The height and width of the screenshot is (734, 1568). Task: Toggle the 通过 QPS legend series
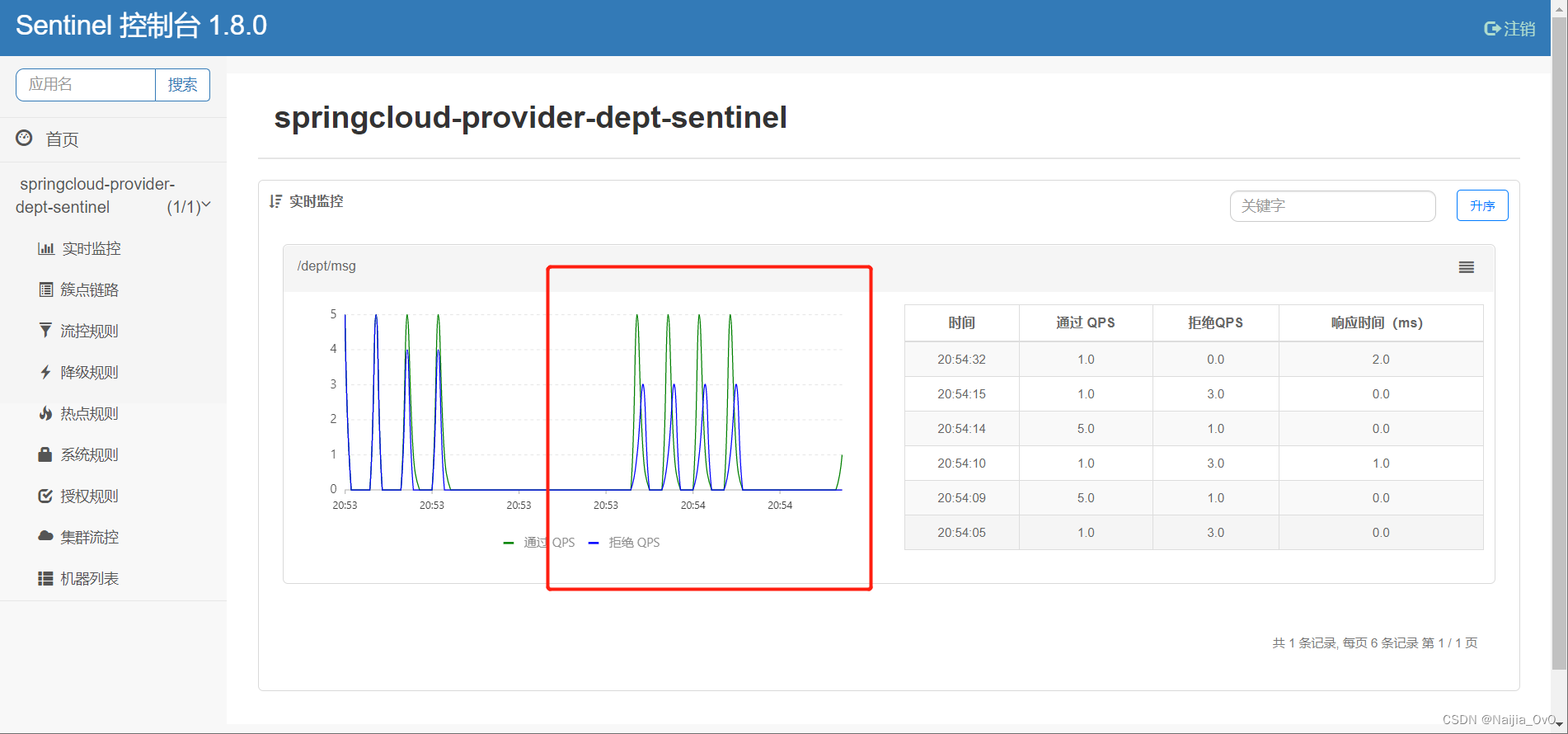(539, 542)
